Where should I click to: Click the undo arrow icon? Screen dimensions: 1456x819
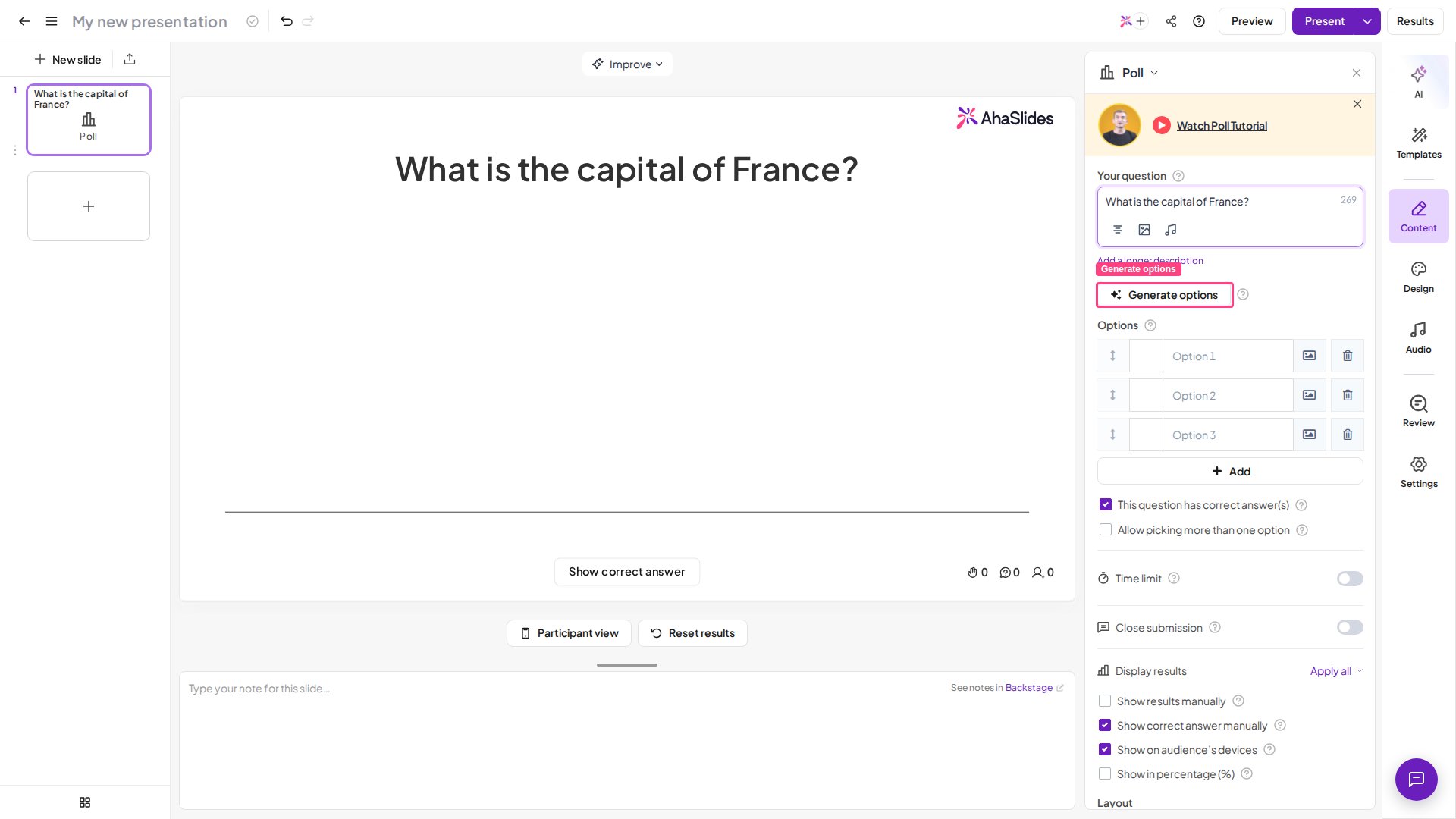click(x=287, y=21)
